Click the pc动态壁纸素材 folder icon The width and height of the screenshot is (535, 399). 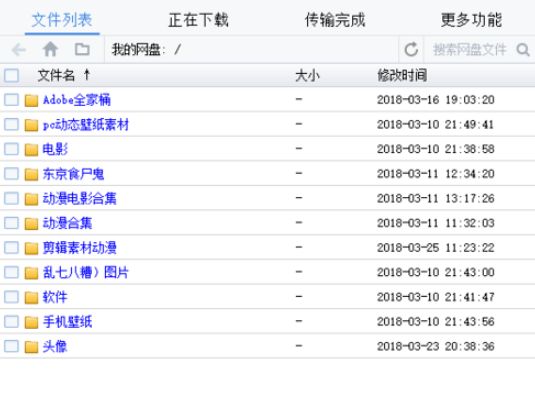(31, 125)
